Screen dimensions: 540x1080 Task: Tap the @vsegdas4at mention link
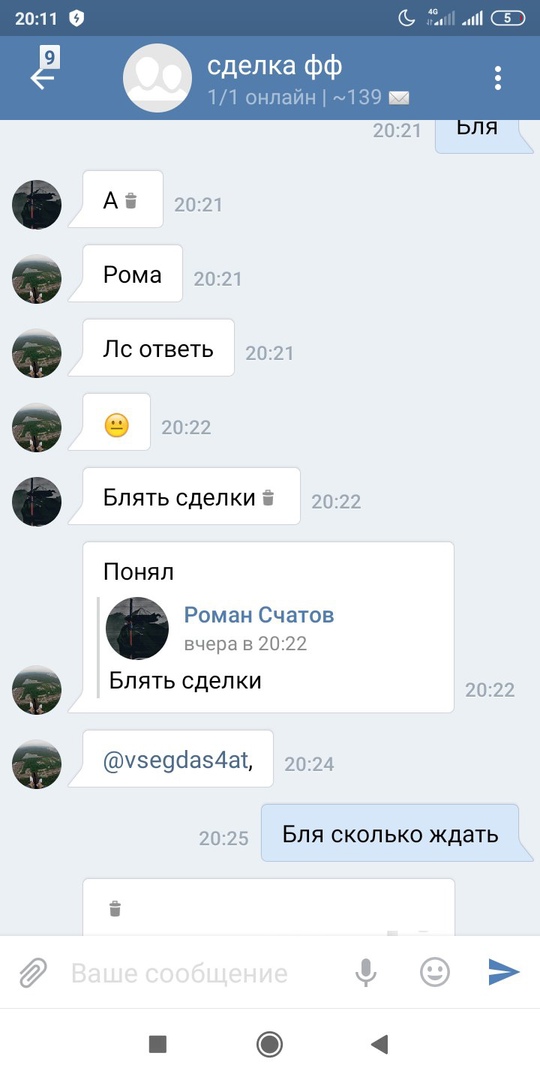[176, 762]
